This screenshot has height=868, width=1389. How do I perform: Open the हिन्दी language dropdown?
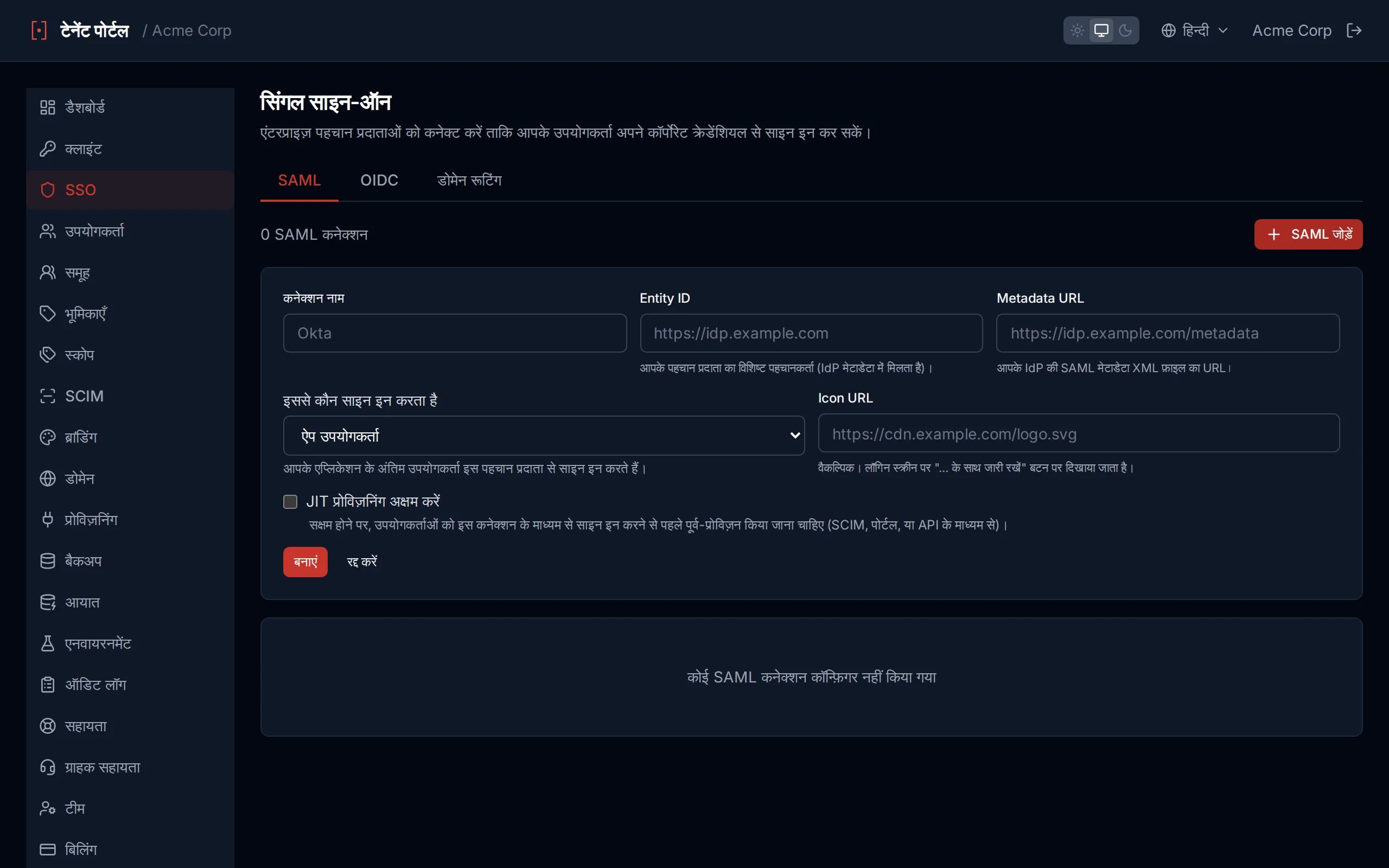click(1194, 30)
